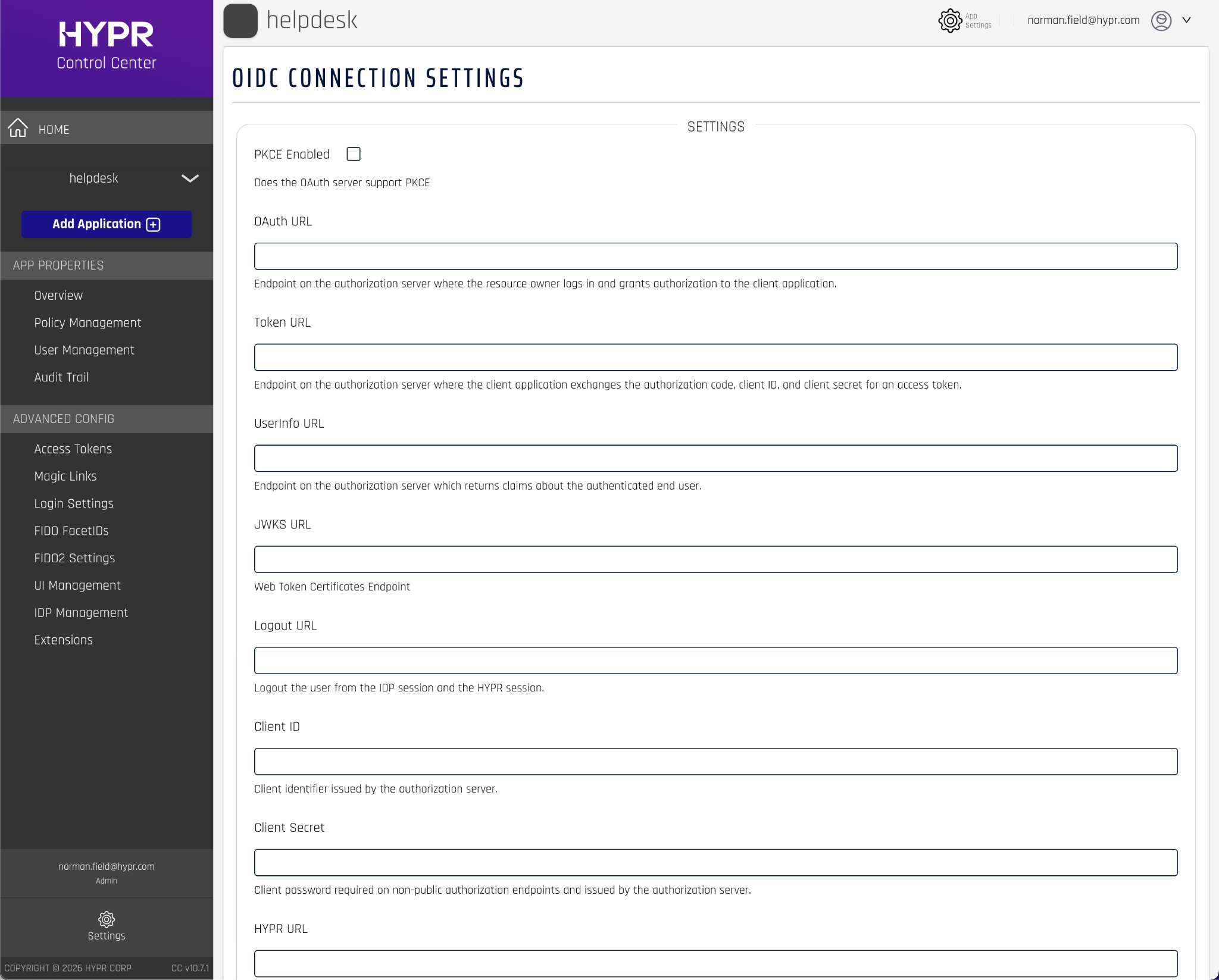Viewport: 1219px width, 980px height.
Task: Open the Magic Links settings
Action: point(65,476)
